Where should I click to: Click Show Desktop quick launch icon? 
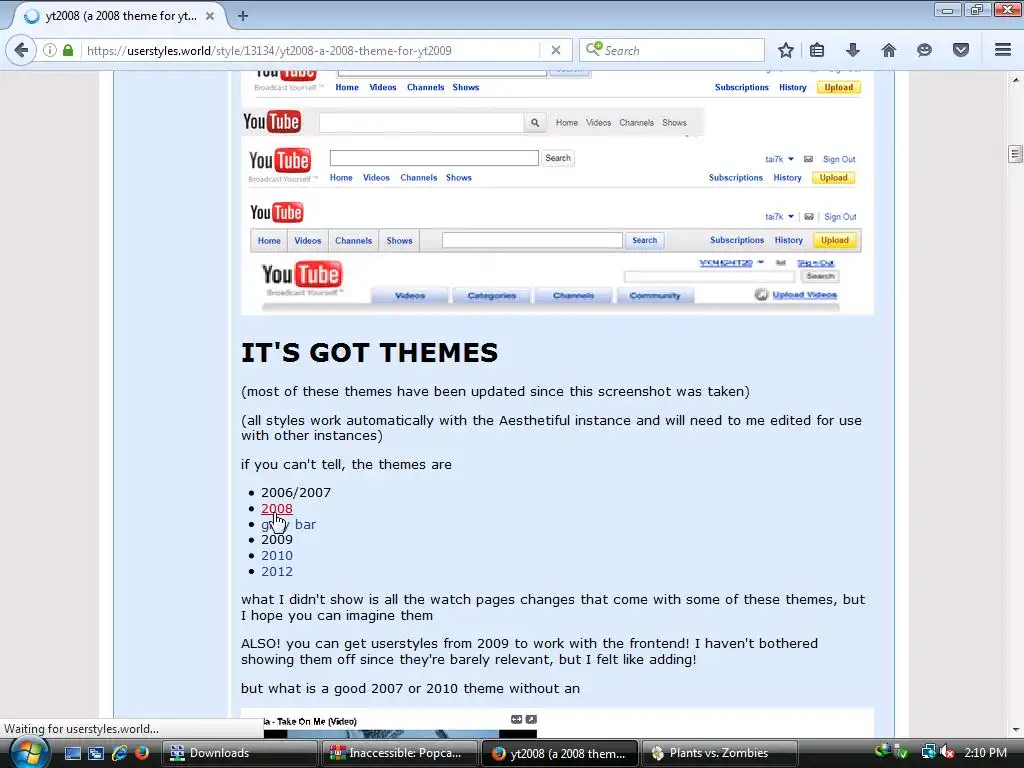(x=72, y=753)
